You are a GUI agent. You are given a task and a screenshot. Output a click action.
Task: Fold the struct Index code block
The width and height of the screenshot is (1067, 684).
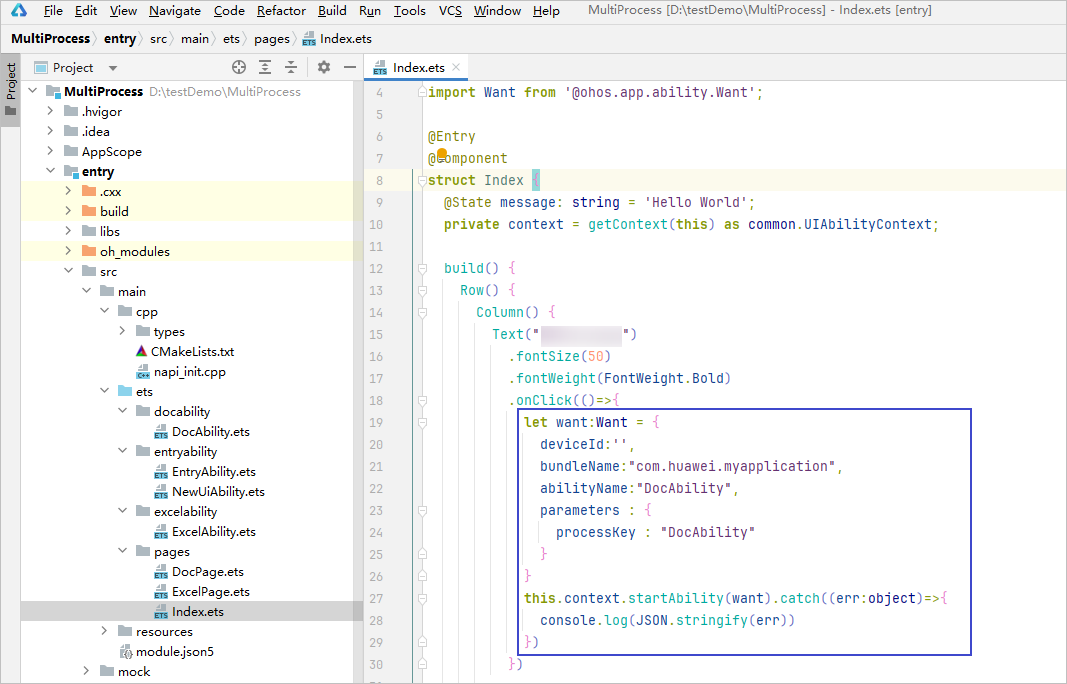tap(420, 180)
